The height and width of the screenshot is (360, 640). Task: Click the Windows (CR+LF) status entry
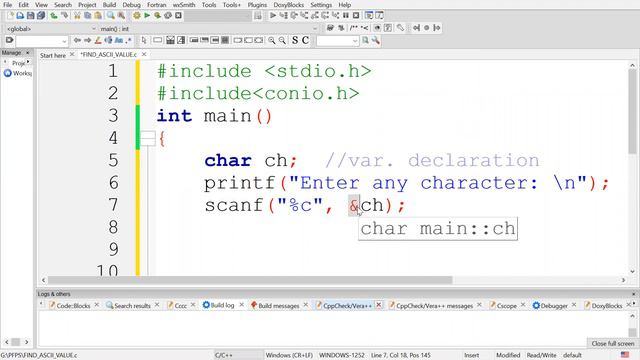click(x=289, y=355)
